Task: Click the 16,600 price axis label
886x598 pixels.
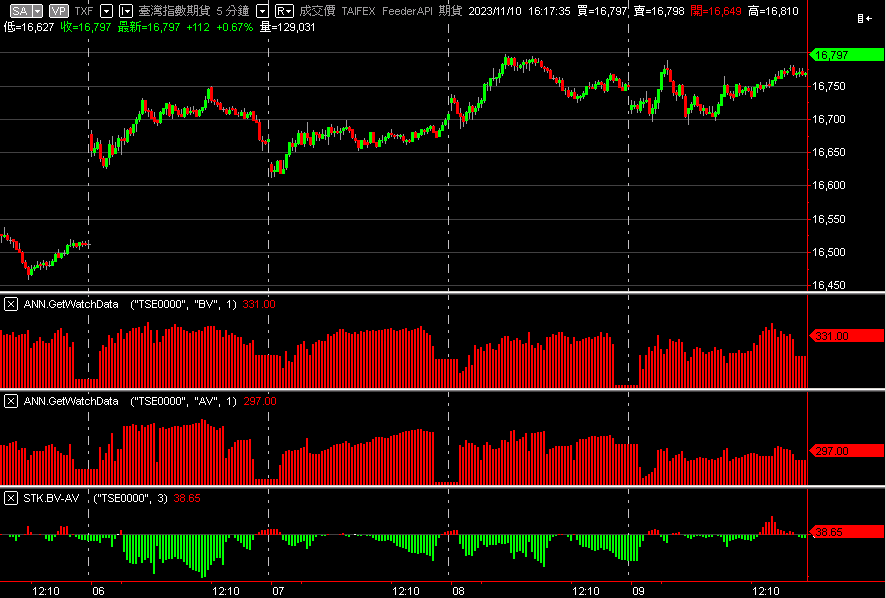Action: click(828, 185)
